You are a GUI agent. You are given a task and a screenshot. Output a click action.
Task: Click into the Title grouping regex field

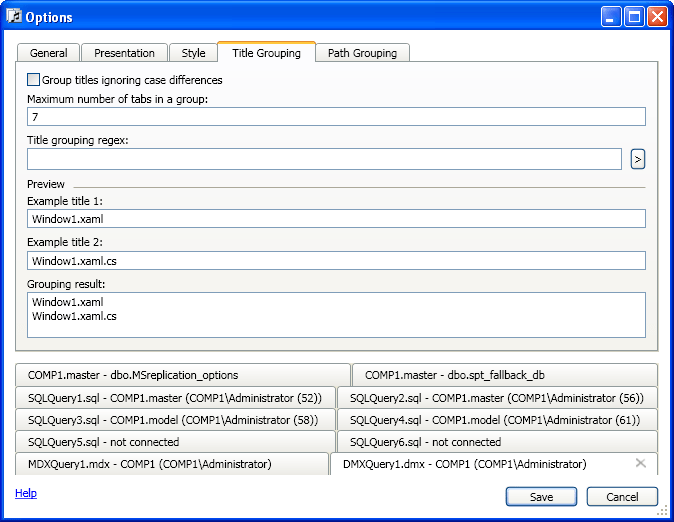tap(324, 159)
